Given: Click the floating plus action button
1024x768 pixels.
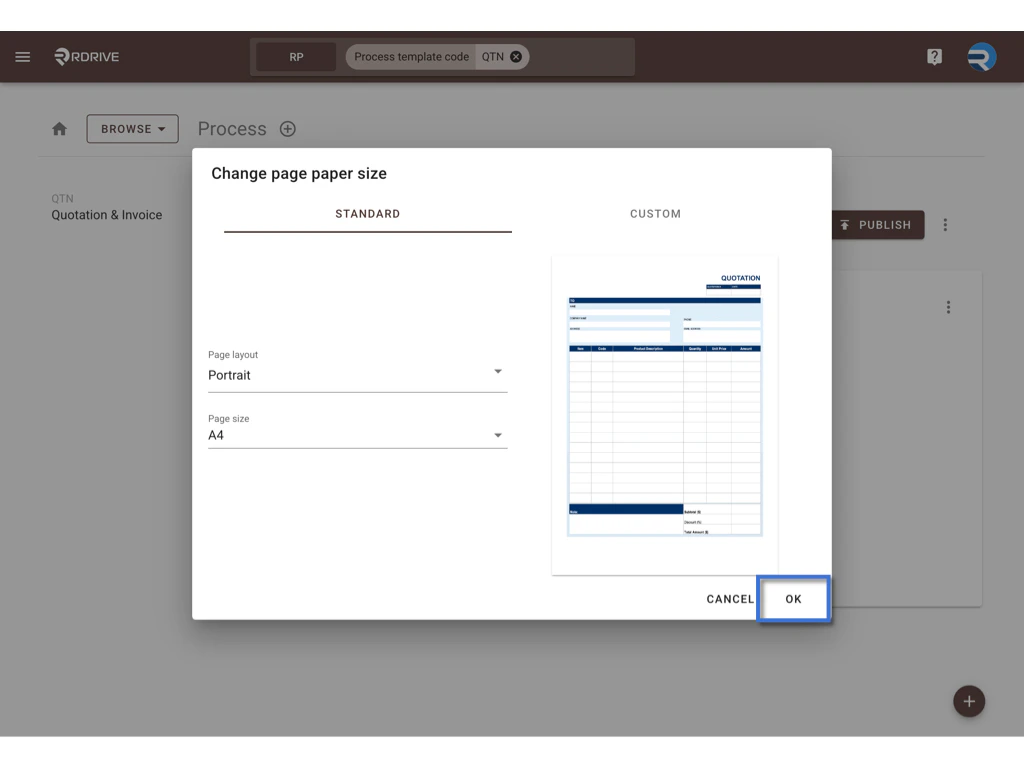Looking at the screenshot, I should [968, 701].
